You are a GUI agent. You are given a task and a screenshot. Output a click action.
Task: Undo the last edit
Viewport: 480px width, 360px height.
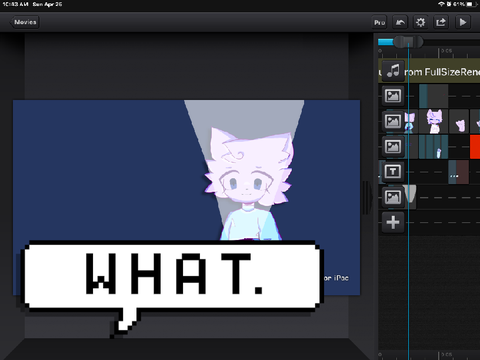coord(400,22)
